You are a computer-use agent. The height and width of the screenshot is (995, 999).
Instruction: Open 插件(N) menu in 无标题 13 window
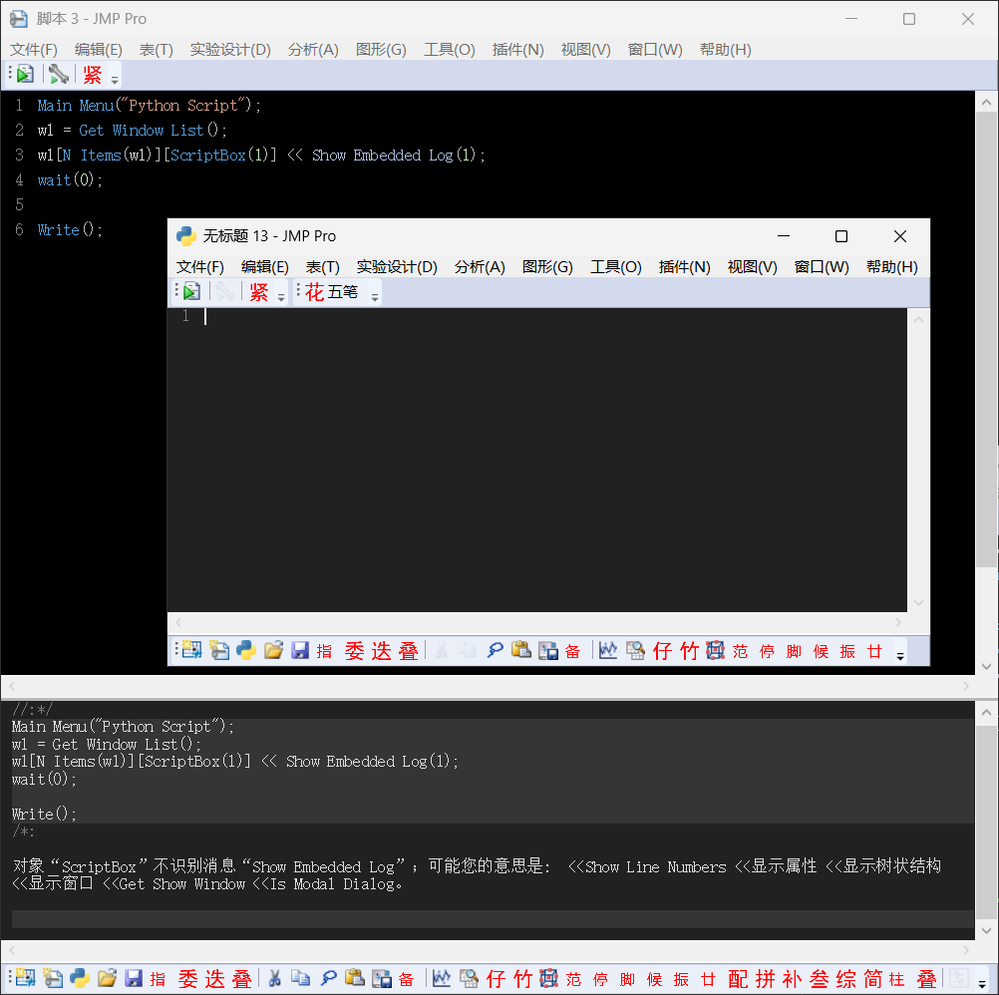click(684, 267)
